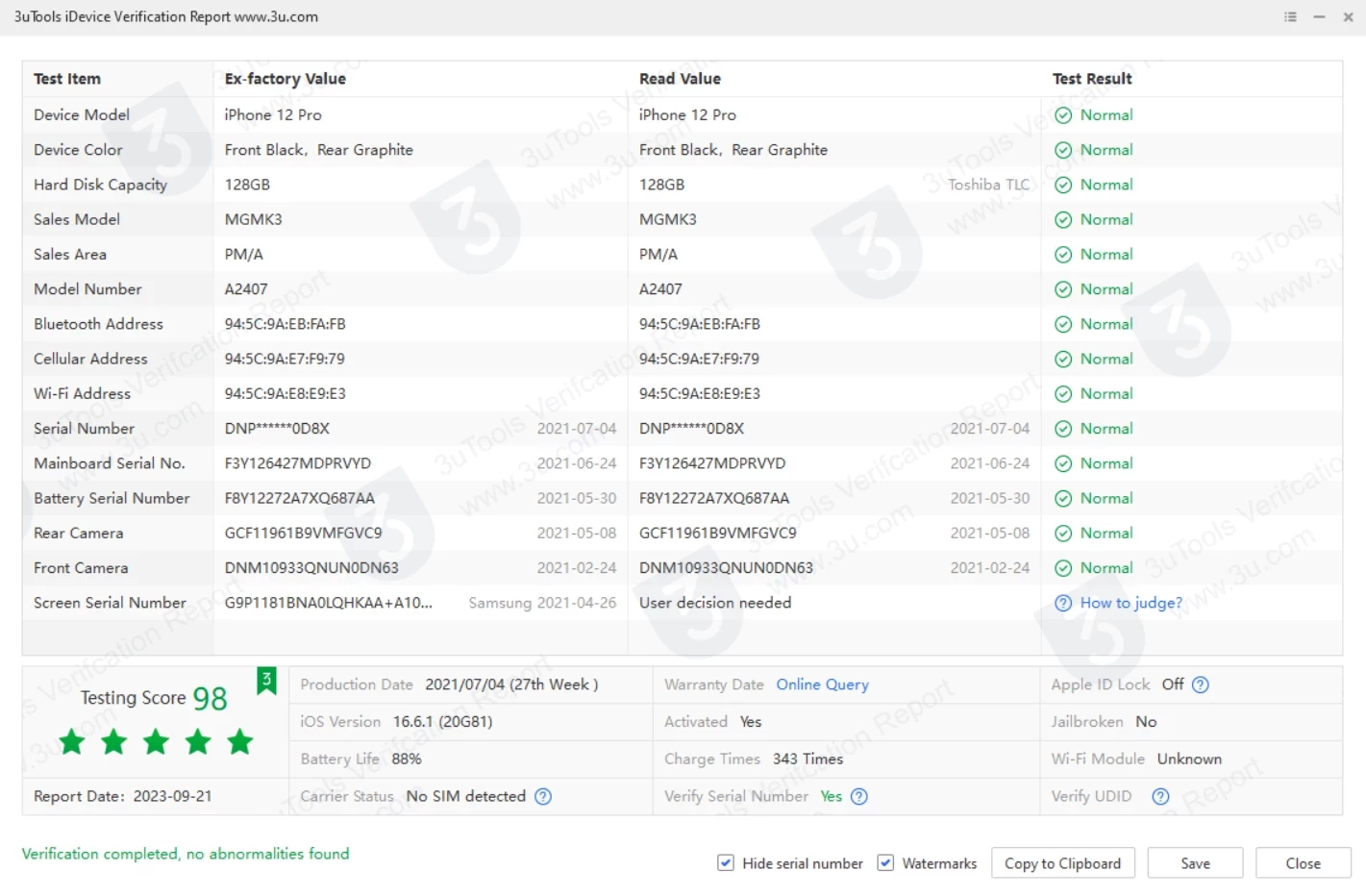Click testing score value 98

(210, 699)
